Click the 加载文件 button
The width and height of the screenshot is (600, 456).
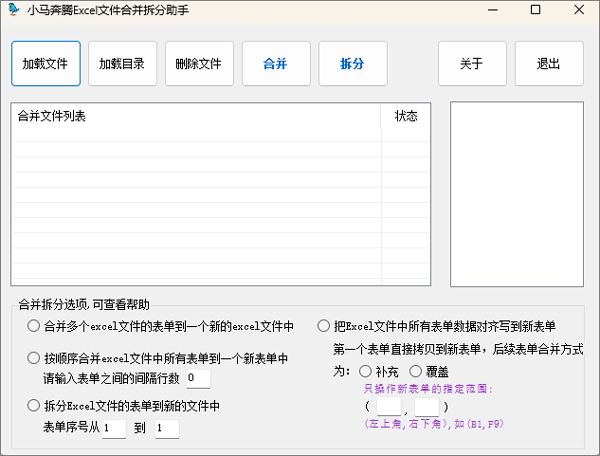pos(46,64)
